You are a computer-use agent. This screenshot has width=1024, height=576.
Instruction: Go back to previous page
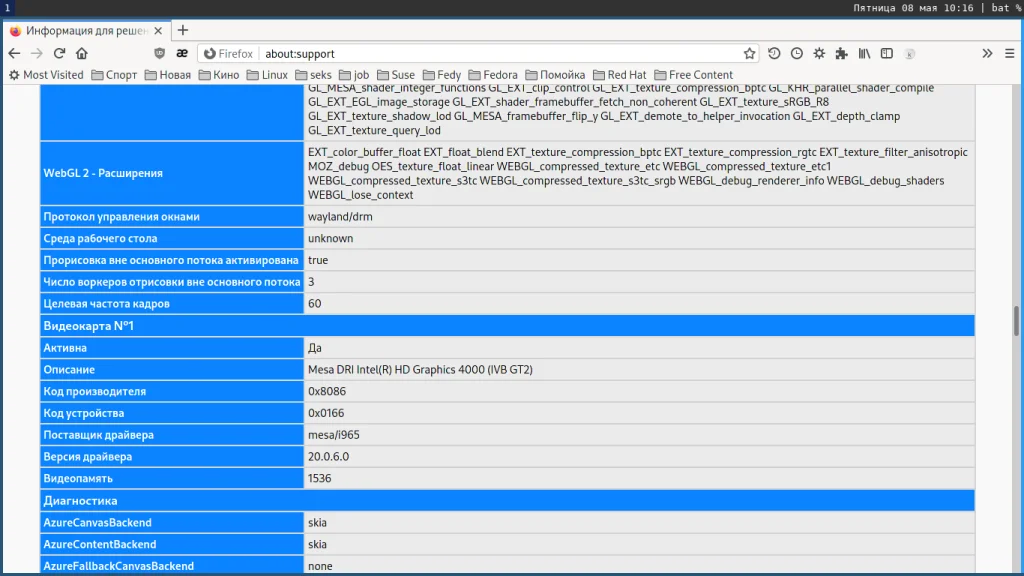click(14, 54)
